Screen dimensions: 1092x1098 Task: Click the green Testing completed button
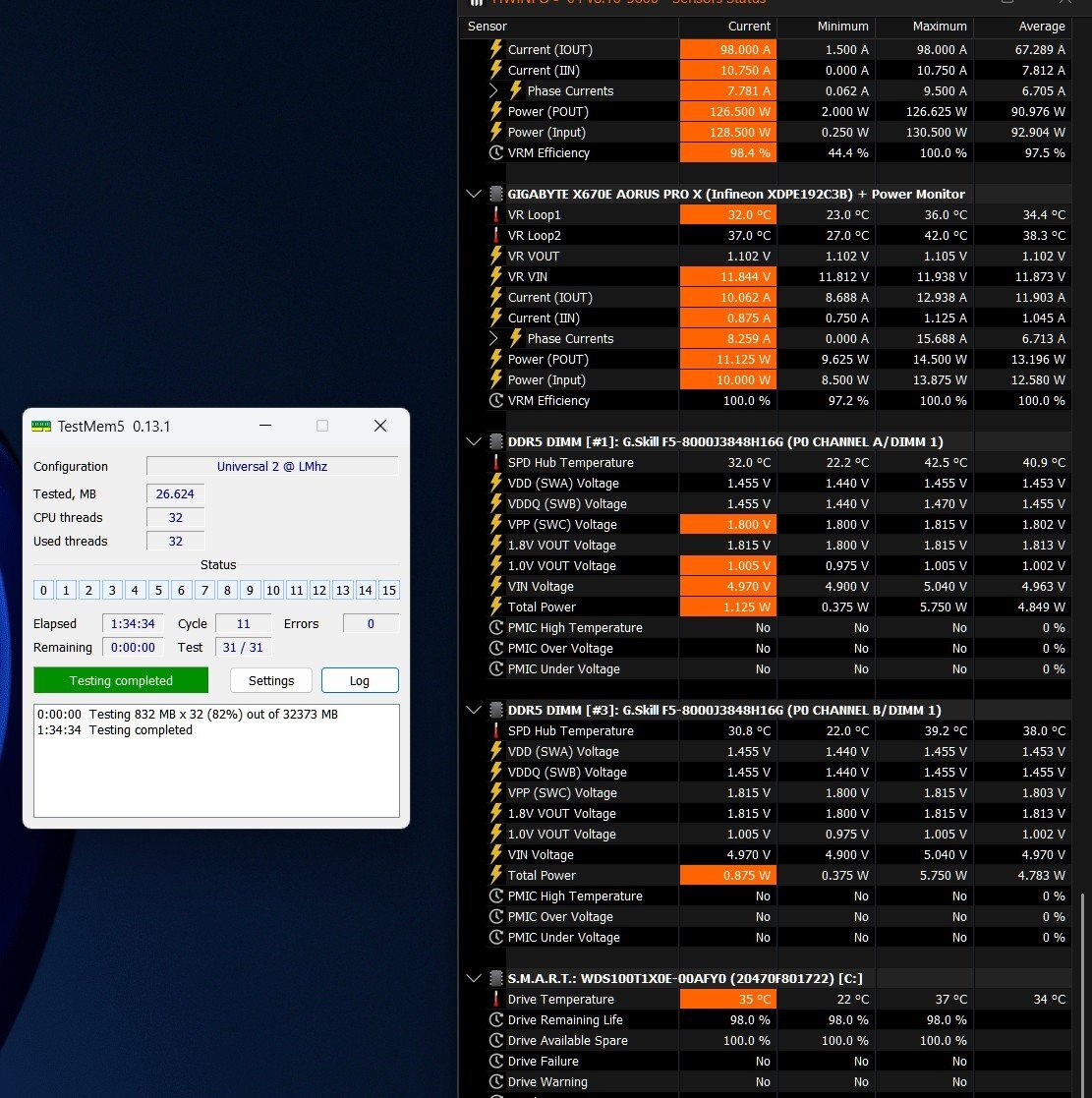(x=121, y=680)
